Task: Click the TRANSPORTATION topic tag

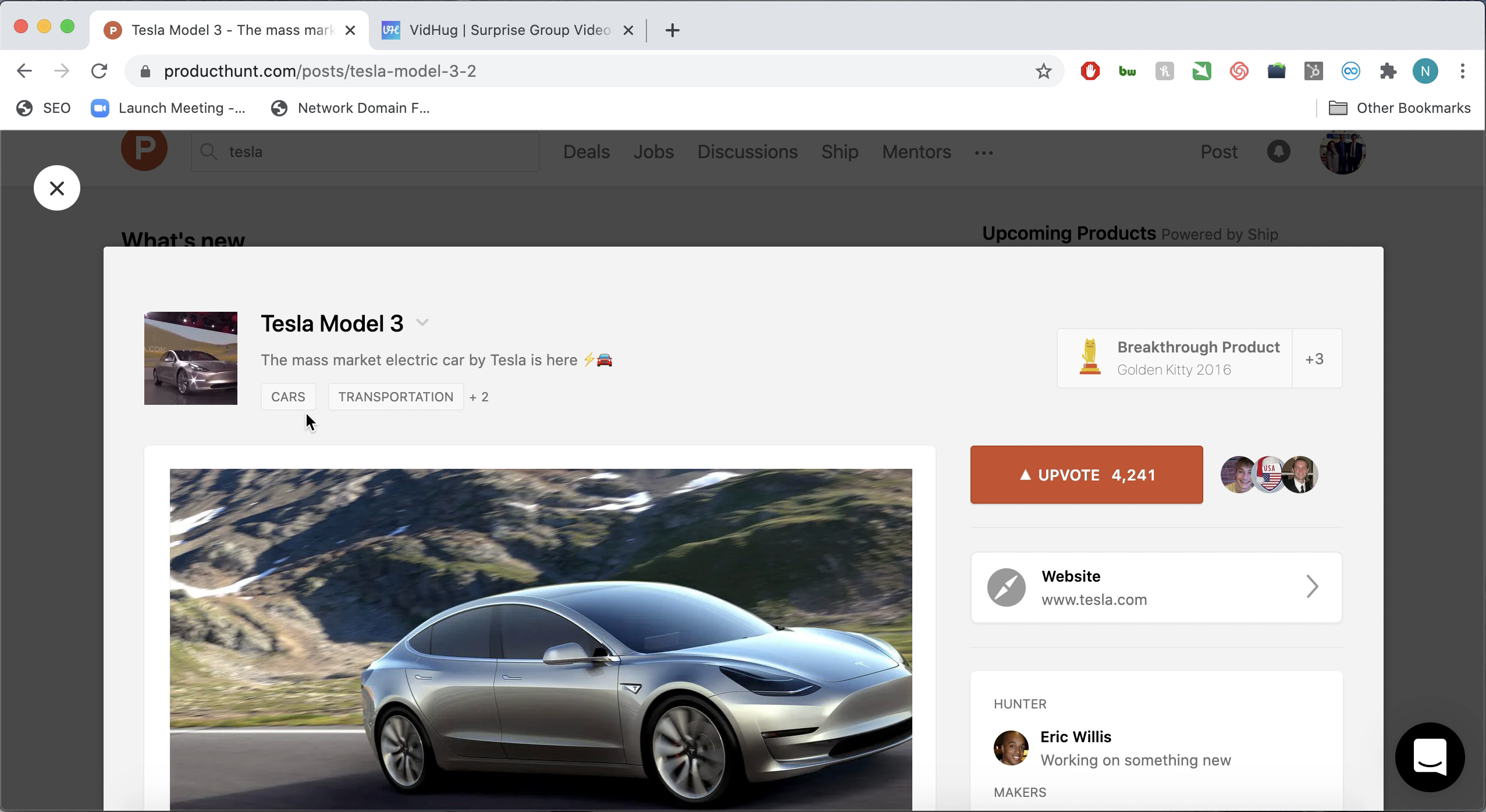Action: click(396, 397)
